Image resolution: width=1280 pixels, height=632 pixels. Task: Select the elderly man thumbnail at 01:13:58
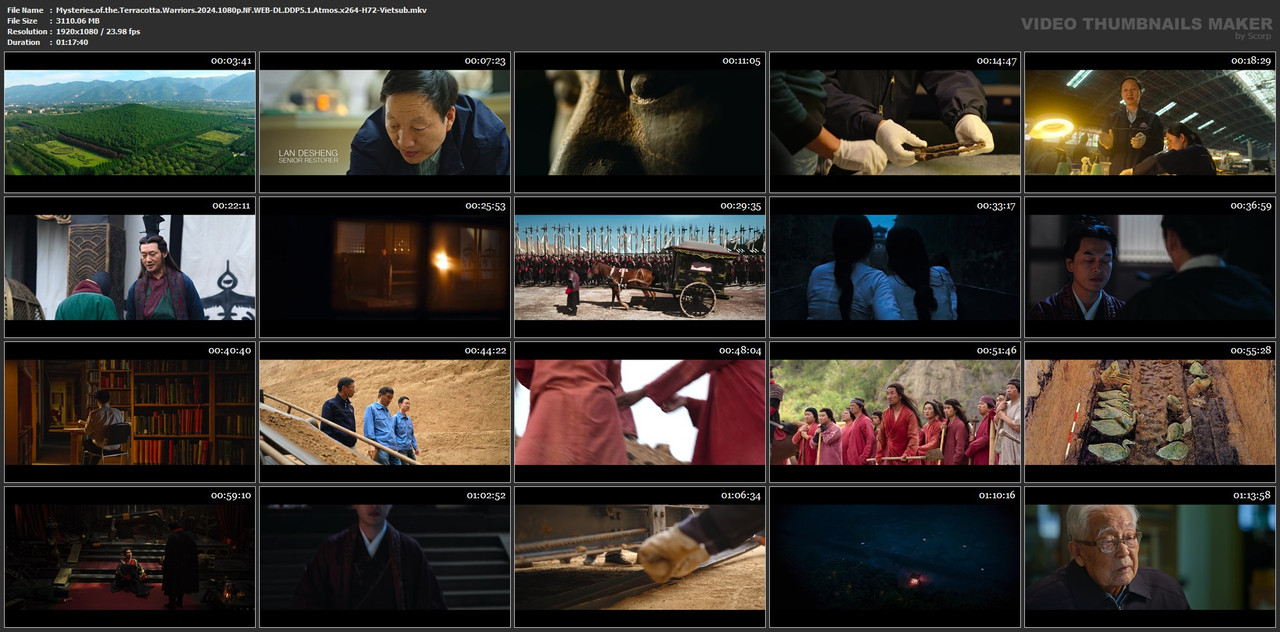(1150, 557)
